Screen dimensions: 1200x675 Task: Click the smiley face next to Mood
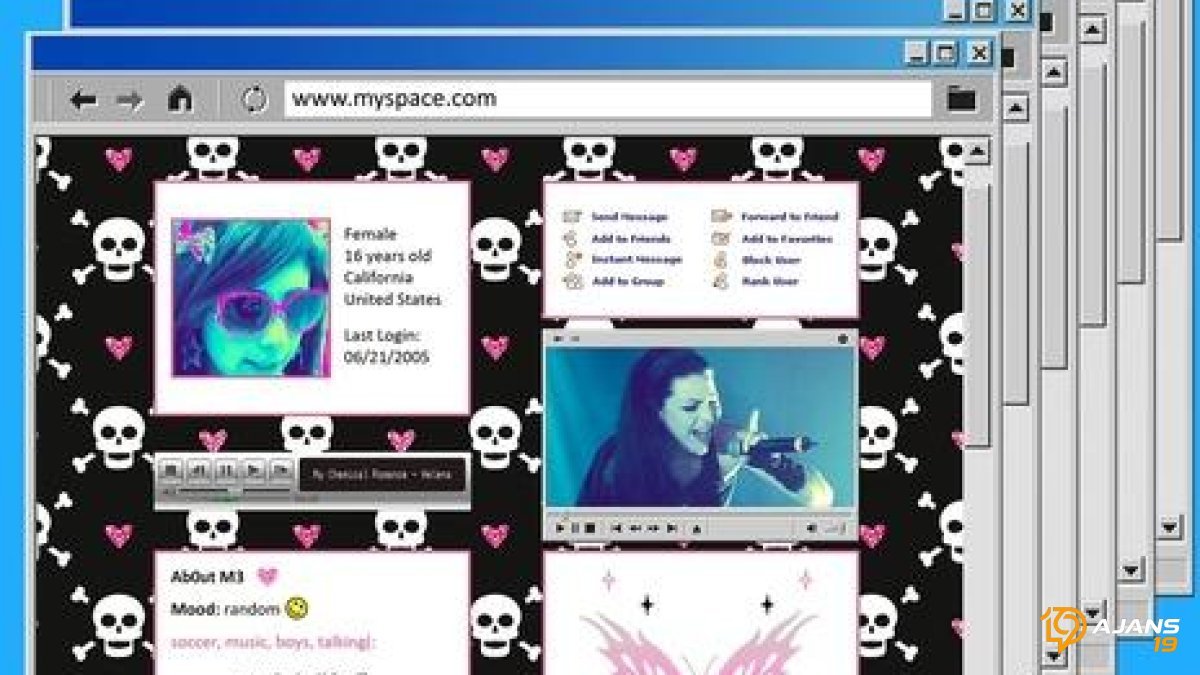click(x=296, y=607)
